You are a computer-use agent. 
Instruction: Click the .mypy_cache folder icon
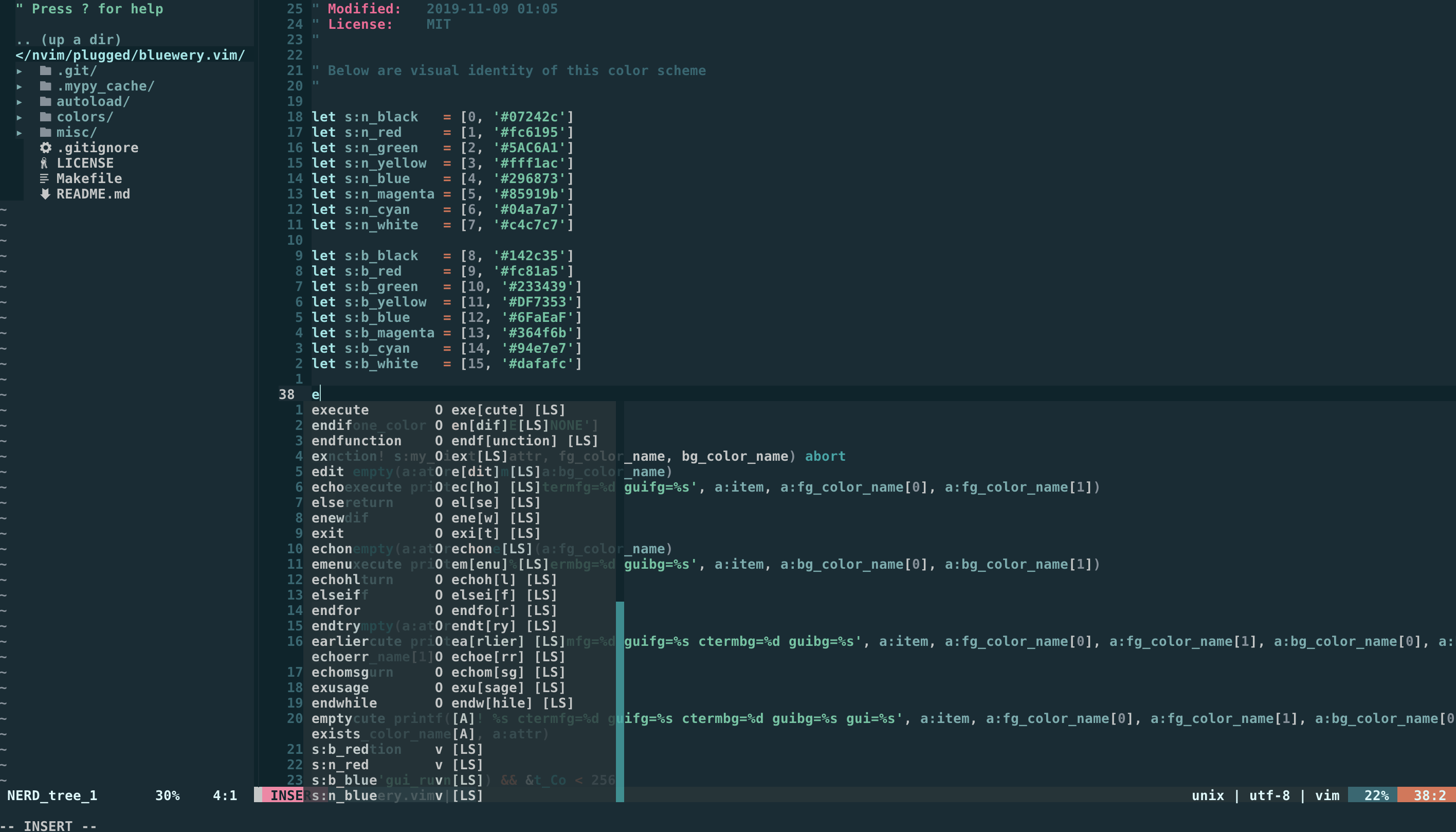46,86
